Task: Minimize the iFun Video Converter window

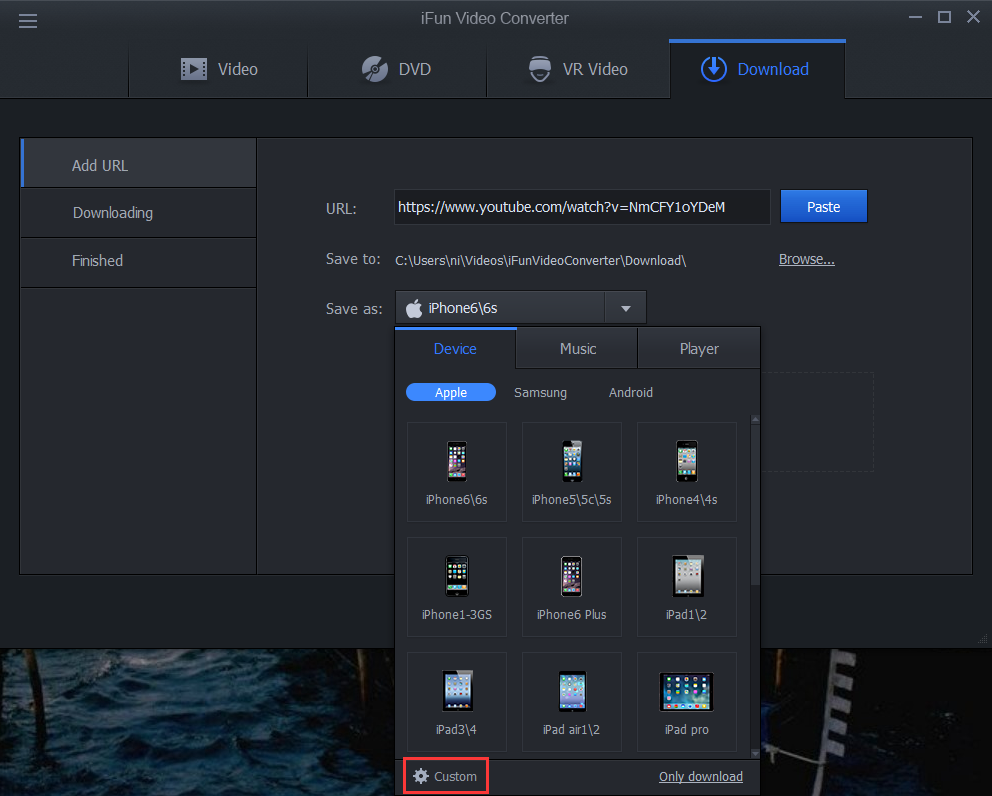Action: point(915,18)
